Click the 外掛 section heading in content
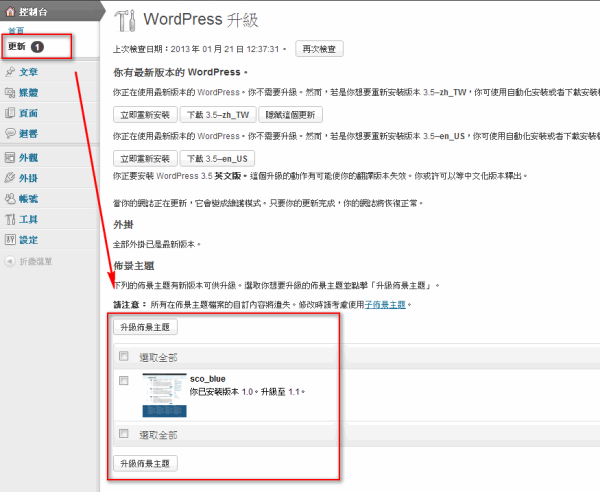This screenshot has height=492, width=600. 123,225
